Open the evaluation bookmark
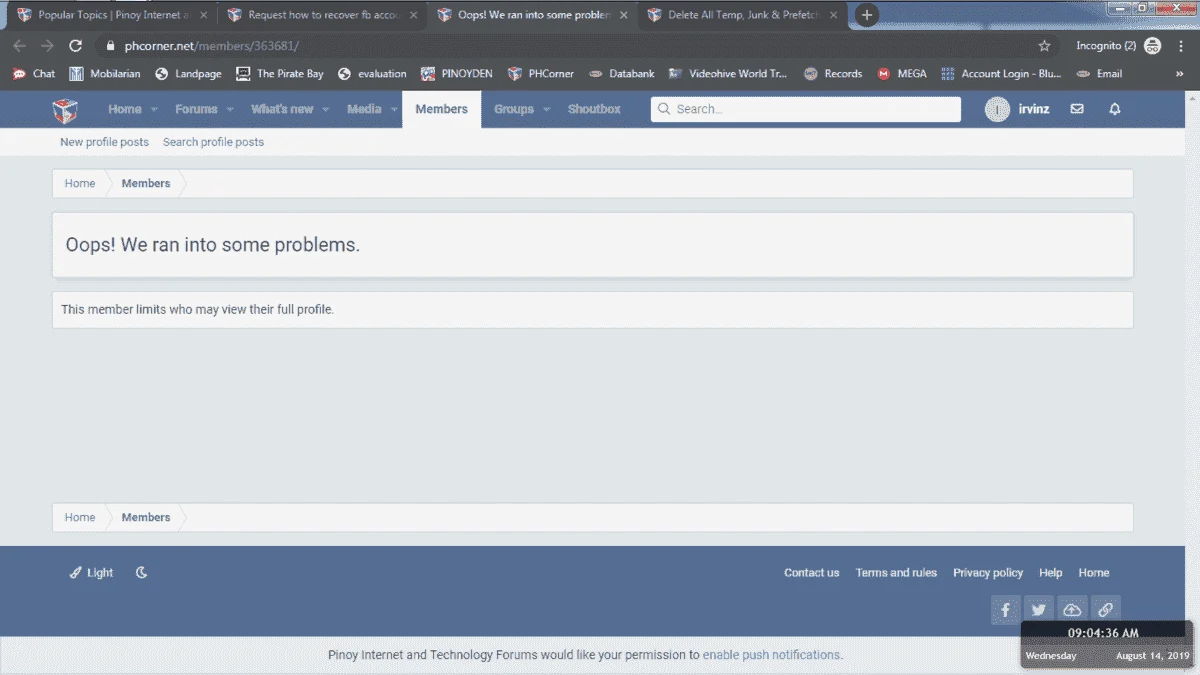 tap(372, 74)
